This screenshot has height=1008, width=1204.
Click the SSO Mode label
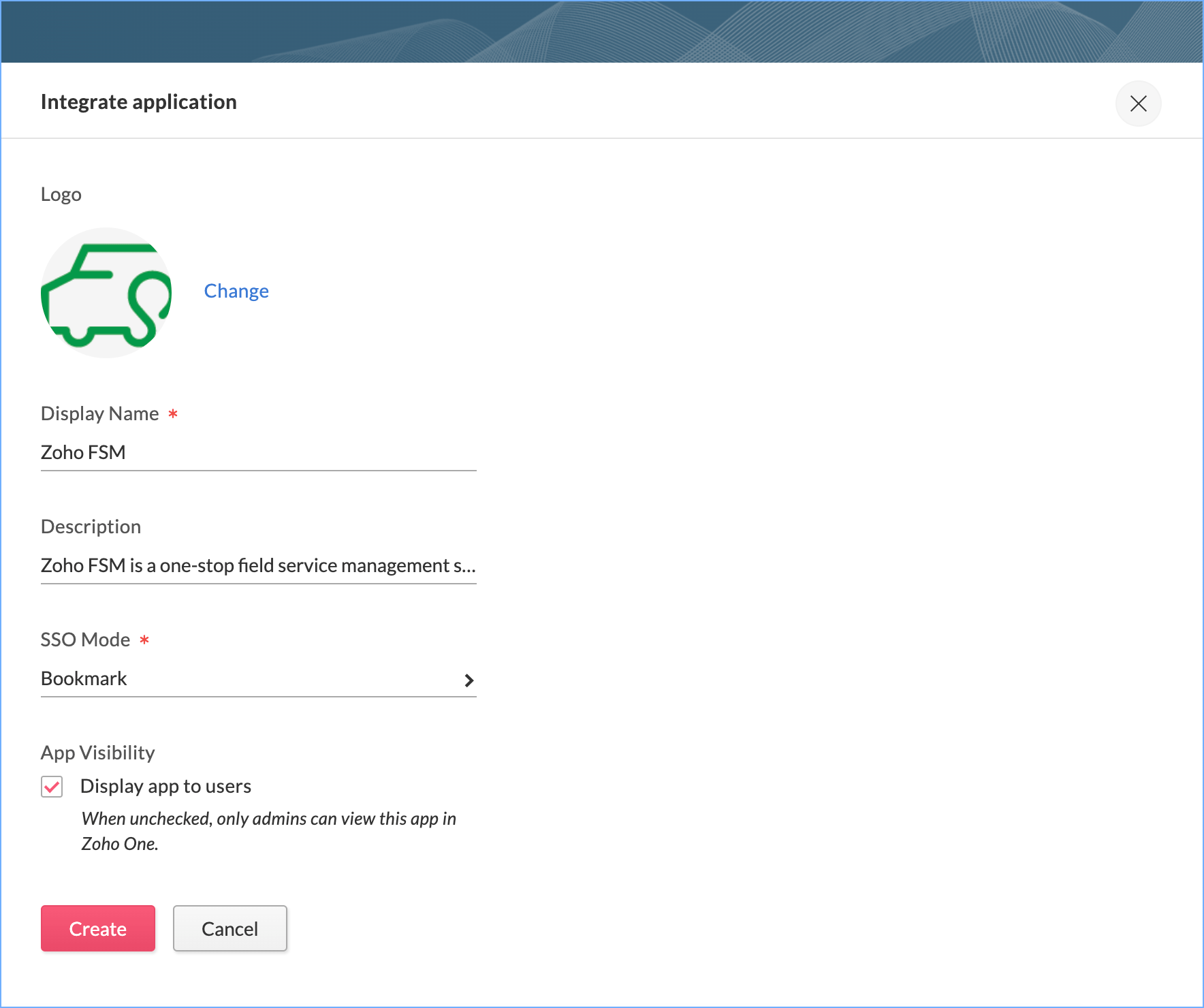pyautogui.click(x=86, y=640)
